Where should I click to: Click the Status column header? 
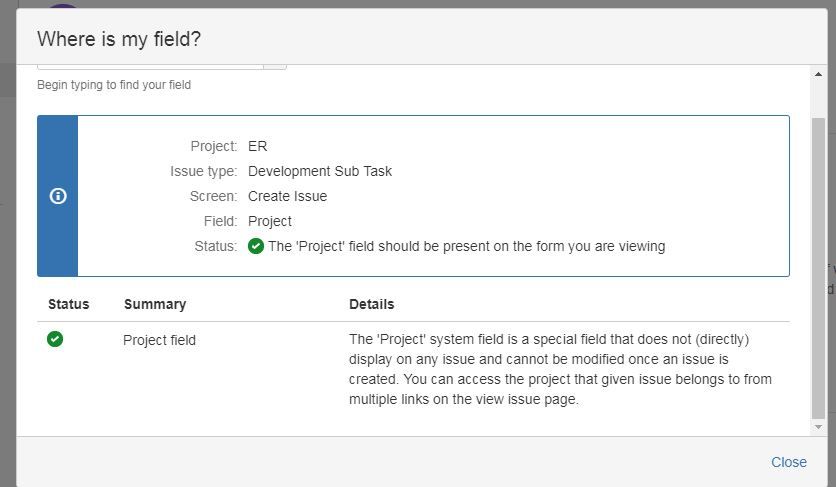coord(68,304)
